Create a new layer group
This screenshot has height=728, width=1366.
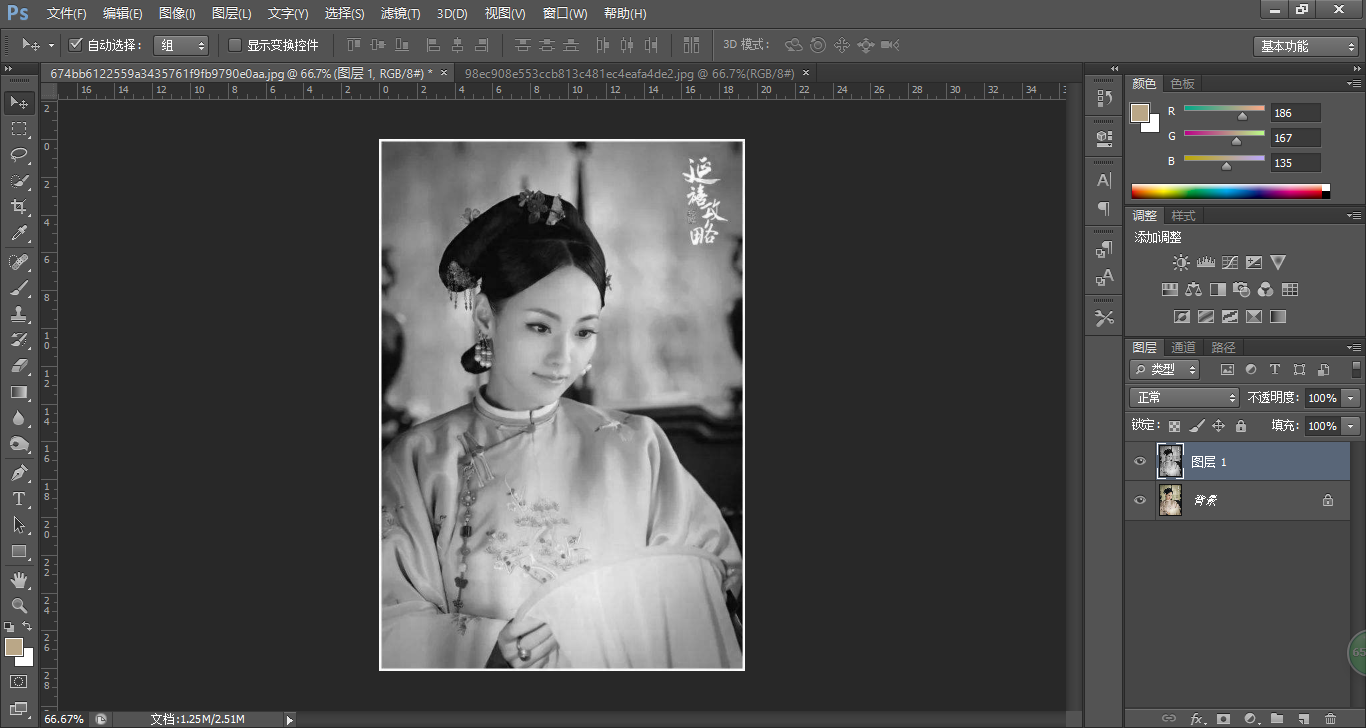[x=1276, y=719]
